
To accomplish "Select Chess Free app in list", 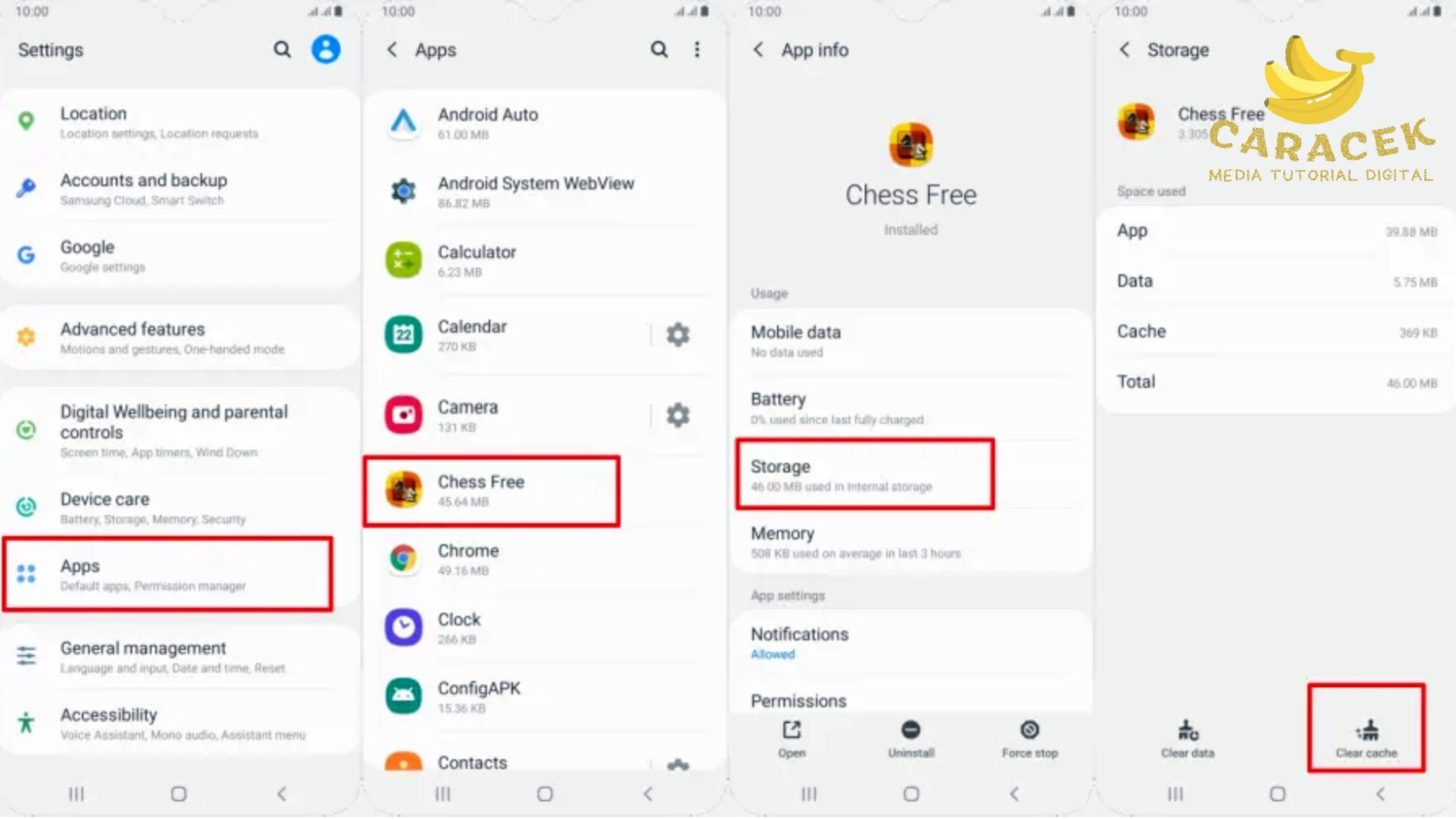I will [x=492, y=490].
